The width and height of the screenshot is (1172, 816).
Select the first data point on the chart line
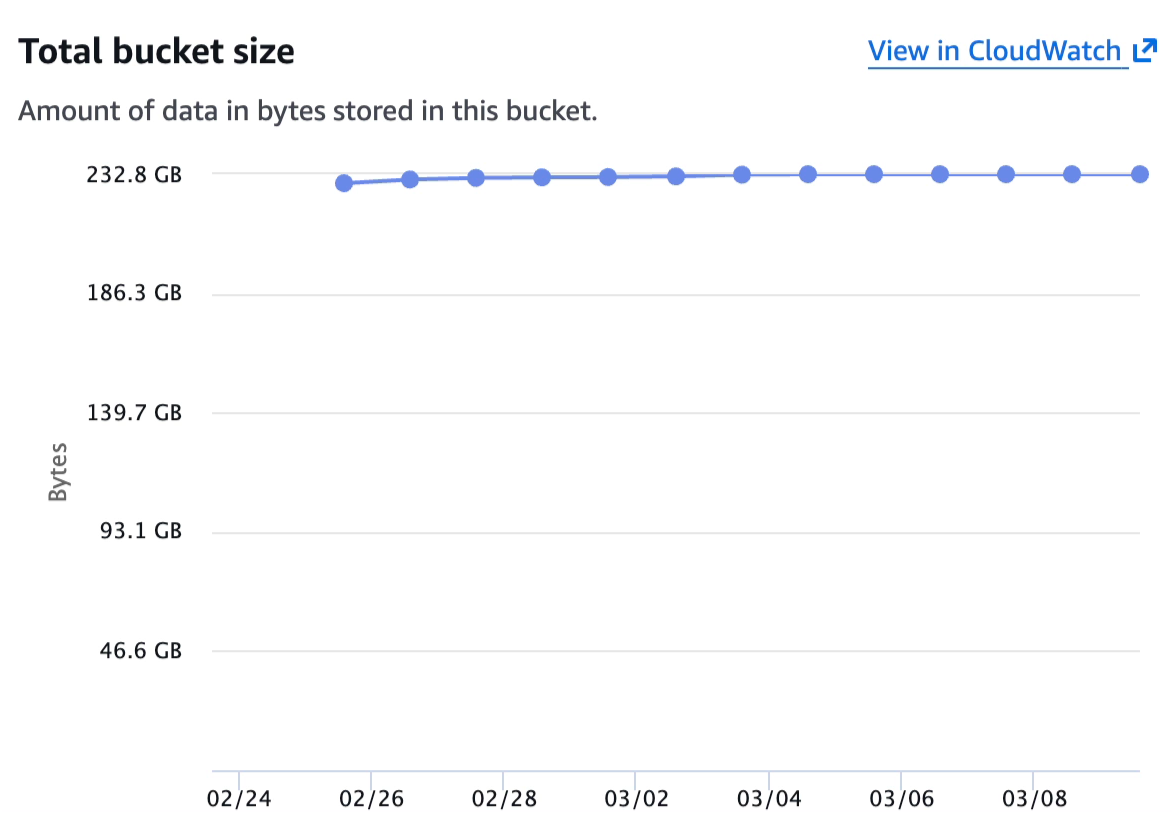(343, 183)
